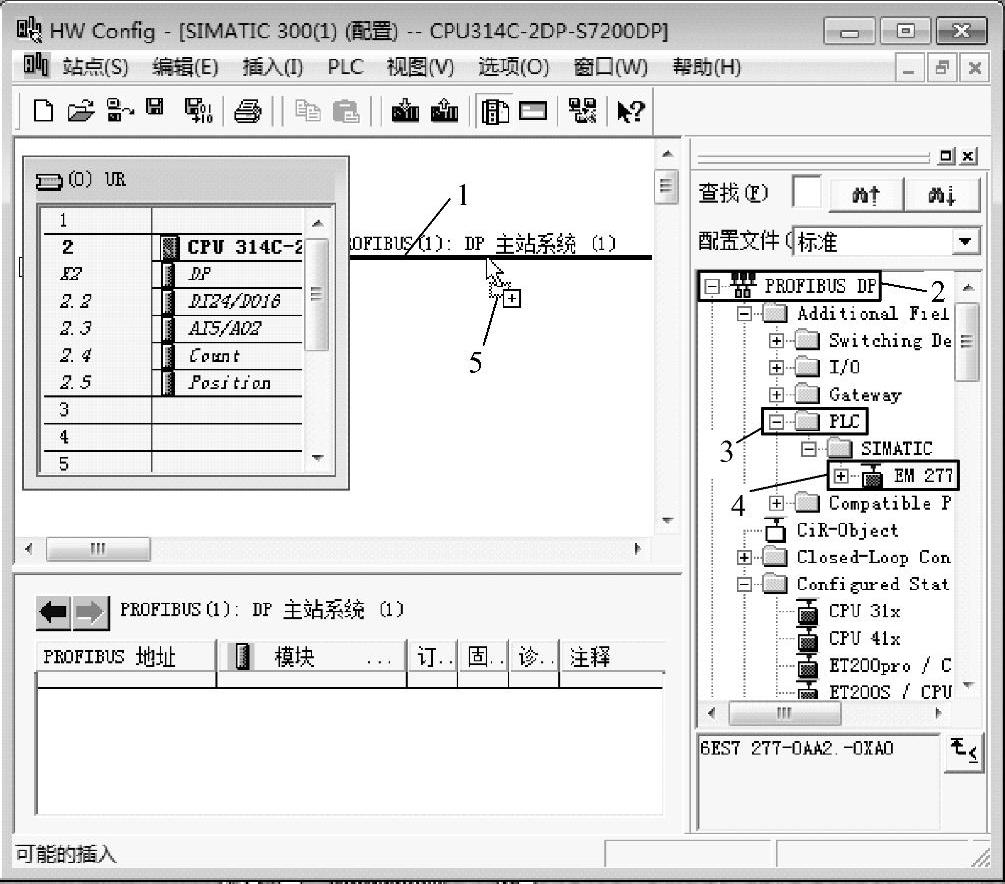Select the Position submodule row
1005x884 pixels.
172,382
